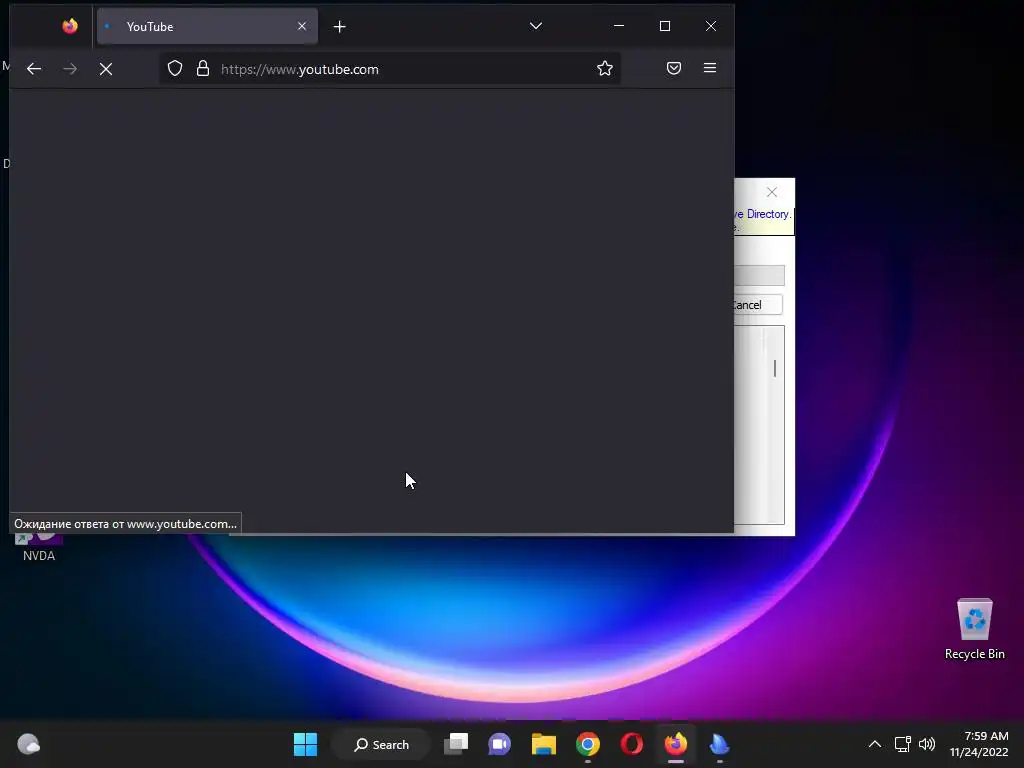Image resolution: width=1024 pixels, height=768 pixels.
Task: Minimize the Firefox window
Action: [x=618, y=26]
